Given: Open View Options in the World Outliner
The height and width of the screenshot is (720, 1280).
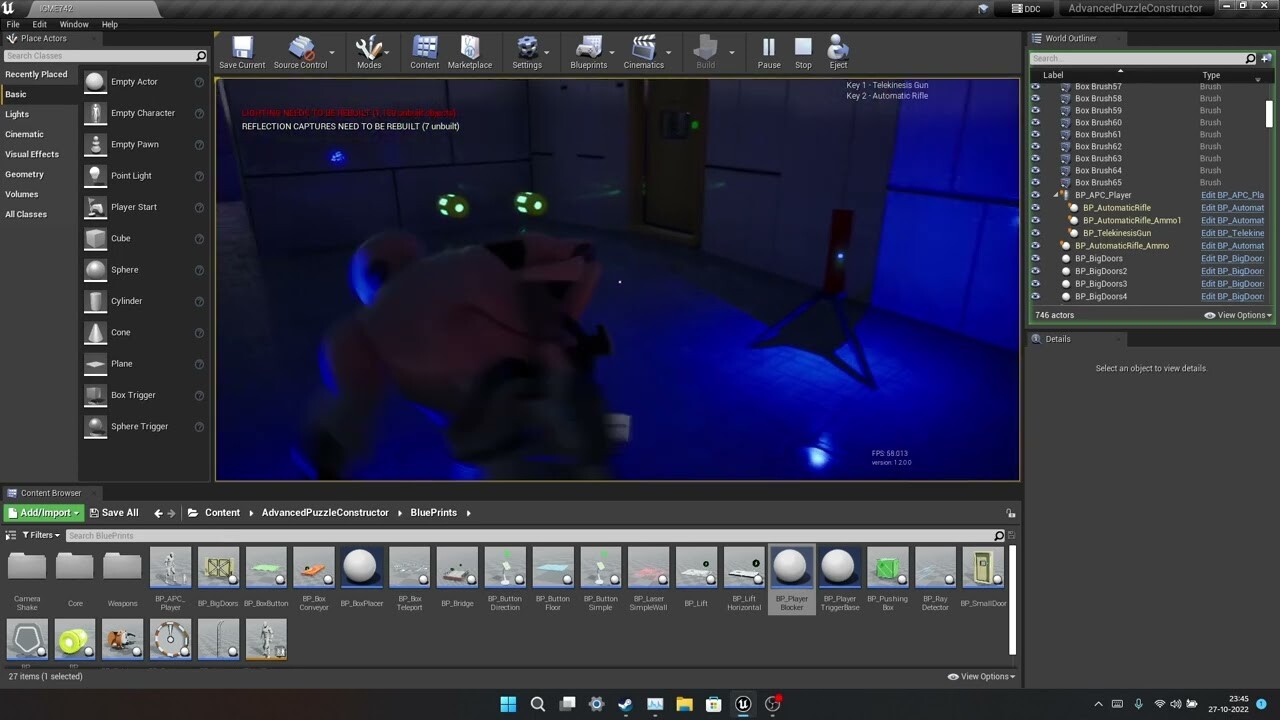Looking at the screenshot, I should click(x=1238, y=314).
